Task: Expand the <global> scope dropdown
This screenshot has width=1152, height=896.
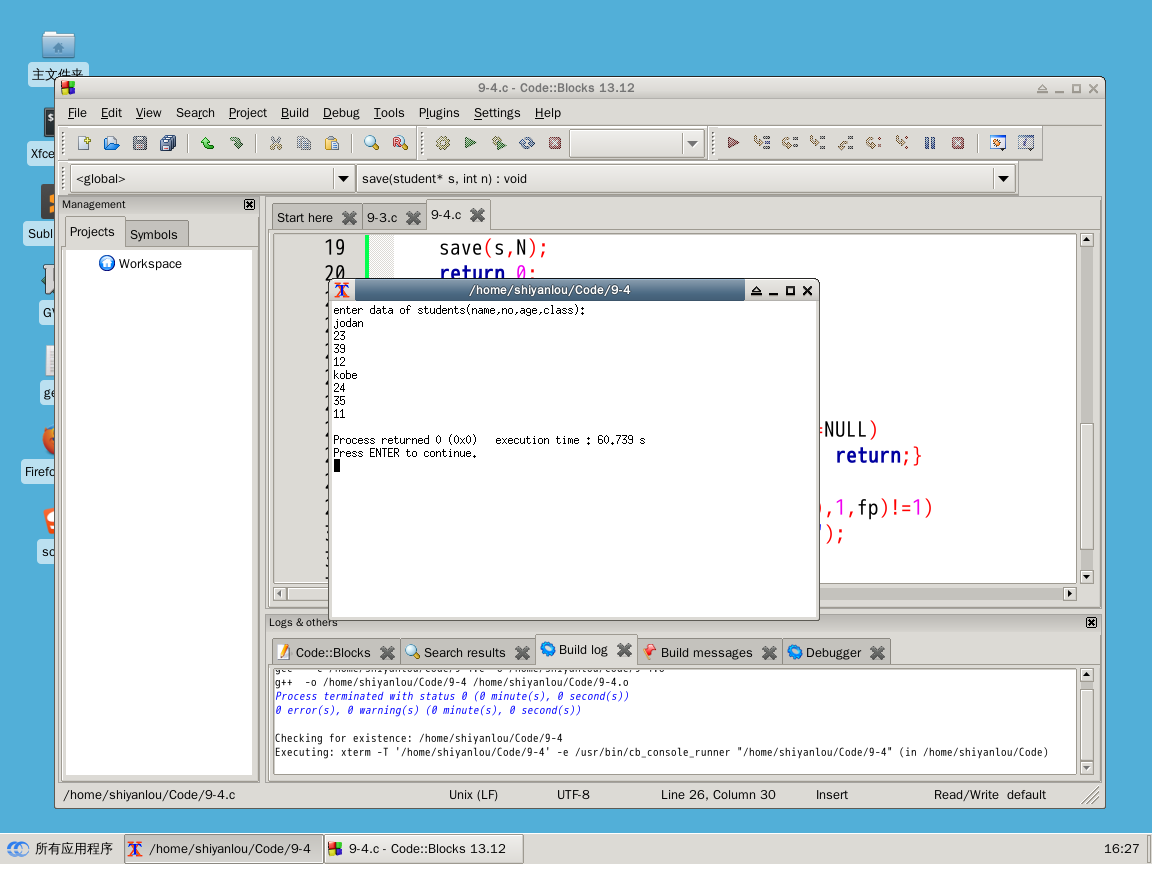Action: click(x=343, y=178)
